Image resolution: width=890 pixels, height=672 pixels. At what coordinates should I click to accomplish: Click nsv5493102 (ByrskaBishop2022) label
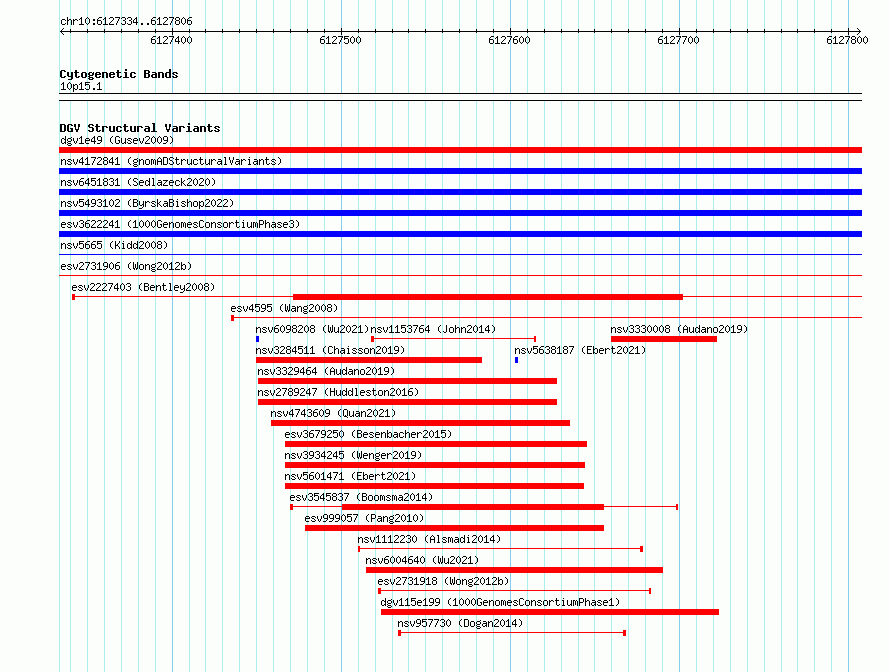click(147, 203)
